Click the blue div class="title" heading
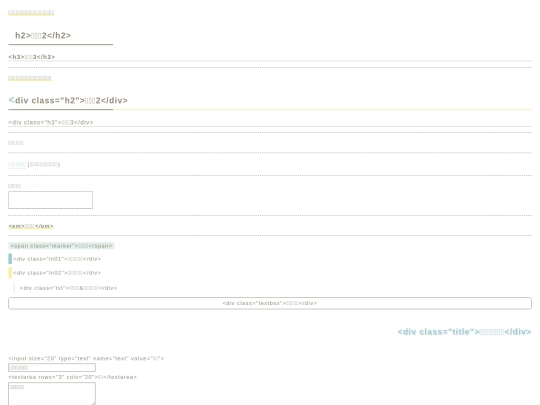The width and height of the screenshot is (540, 405). (464, 332)
